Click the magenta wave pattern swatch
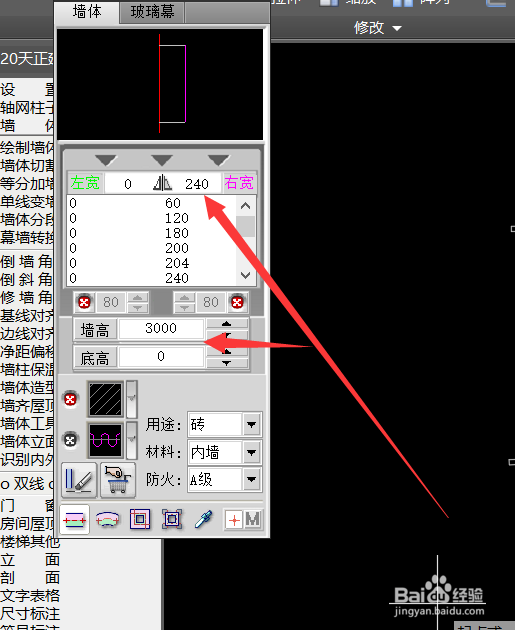 pos(106,440)
